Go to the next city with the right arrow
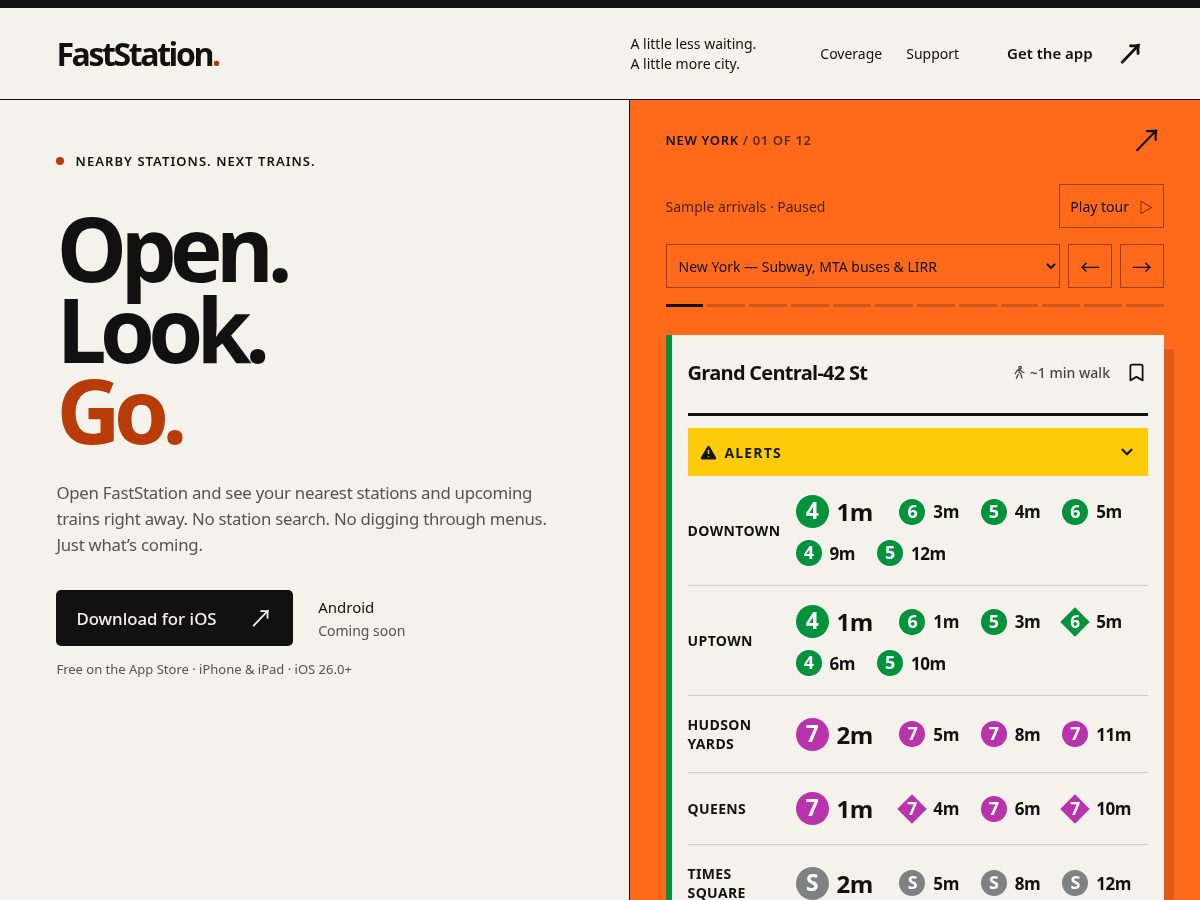Screen dimensions: 1200x900 tap(1142, 266)
